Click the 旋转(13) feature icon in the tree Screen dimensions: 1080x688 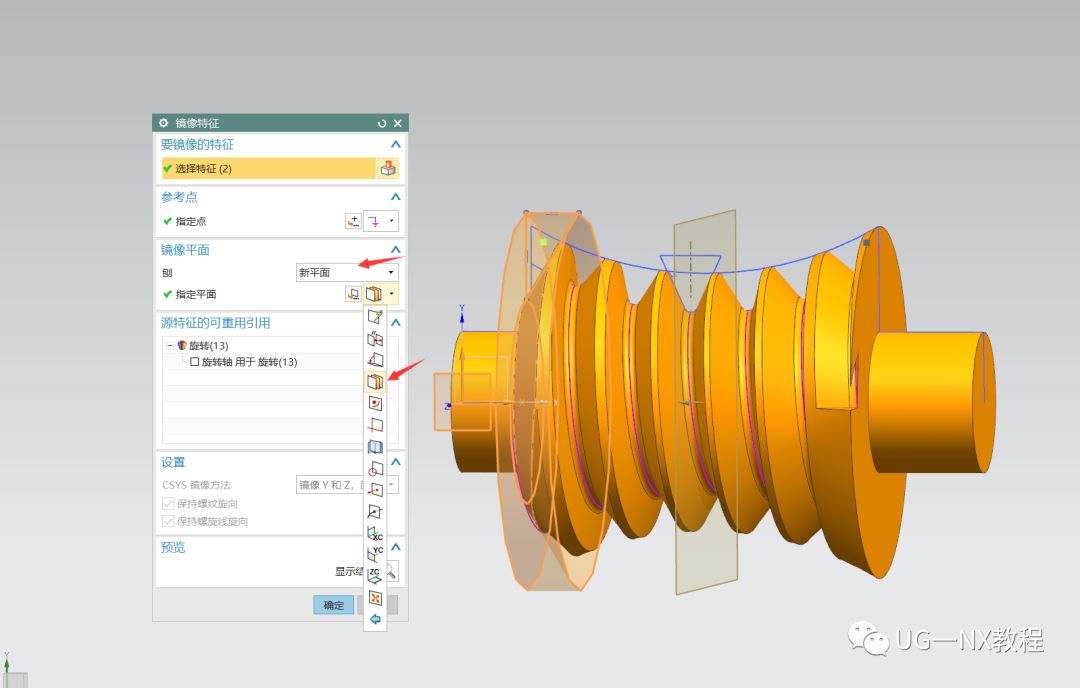pos(182,345)
